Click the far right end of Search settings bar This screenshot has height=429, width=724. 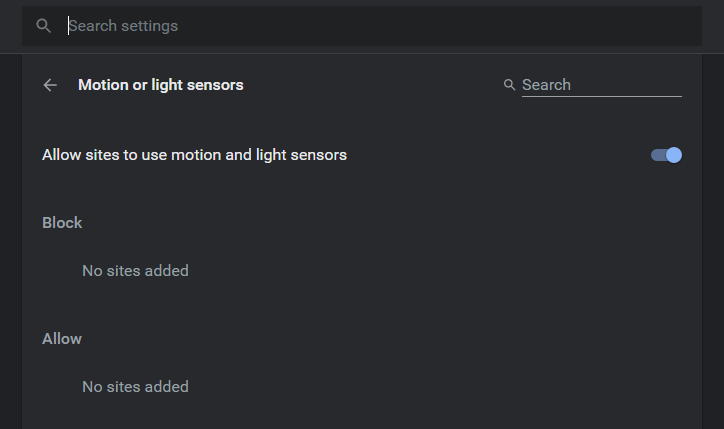point(690,26)
